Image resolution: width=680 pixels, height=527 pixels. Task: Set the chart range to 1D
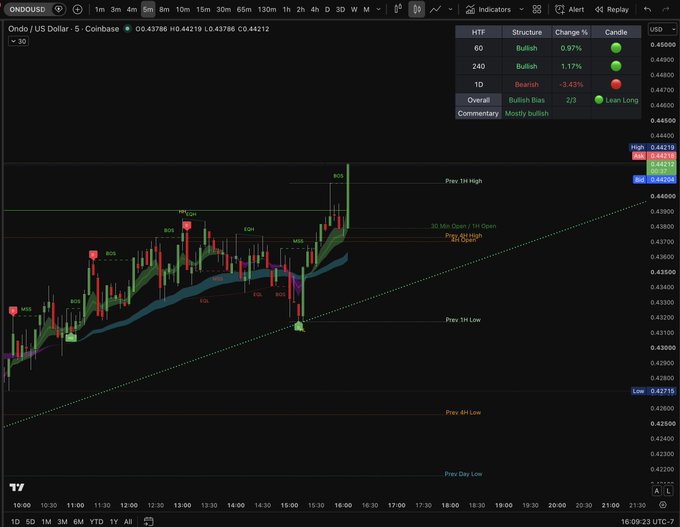coord(15,521)
